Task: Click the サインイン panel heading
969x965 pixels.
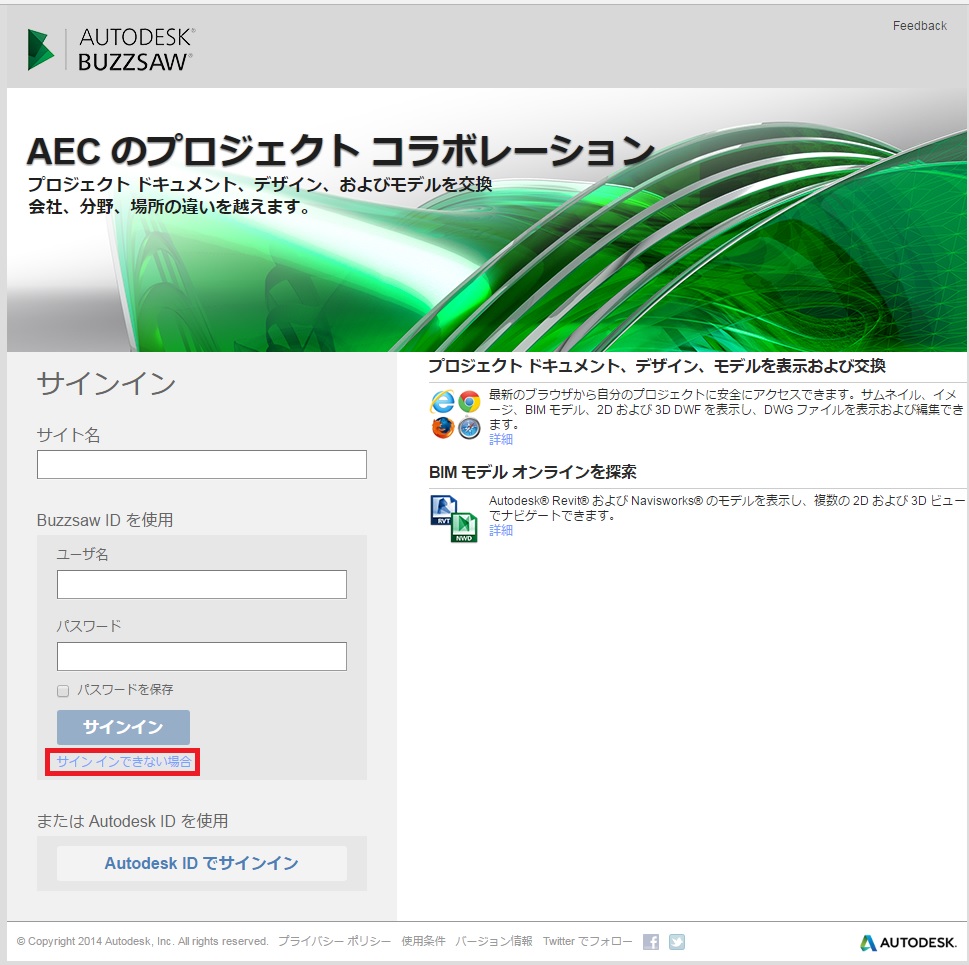Action: pos(106,384)
